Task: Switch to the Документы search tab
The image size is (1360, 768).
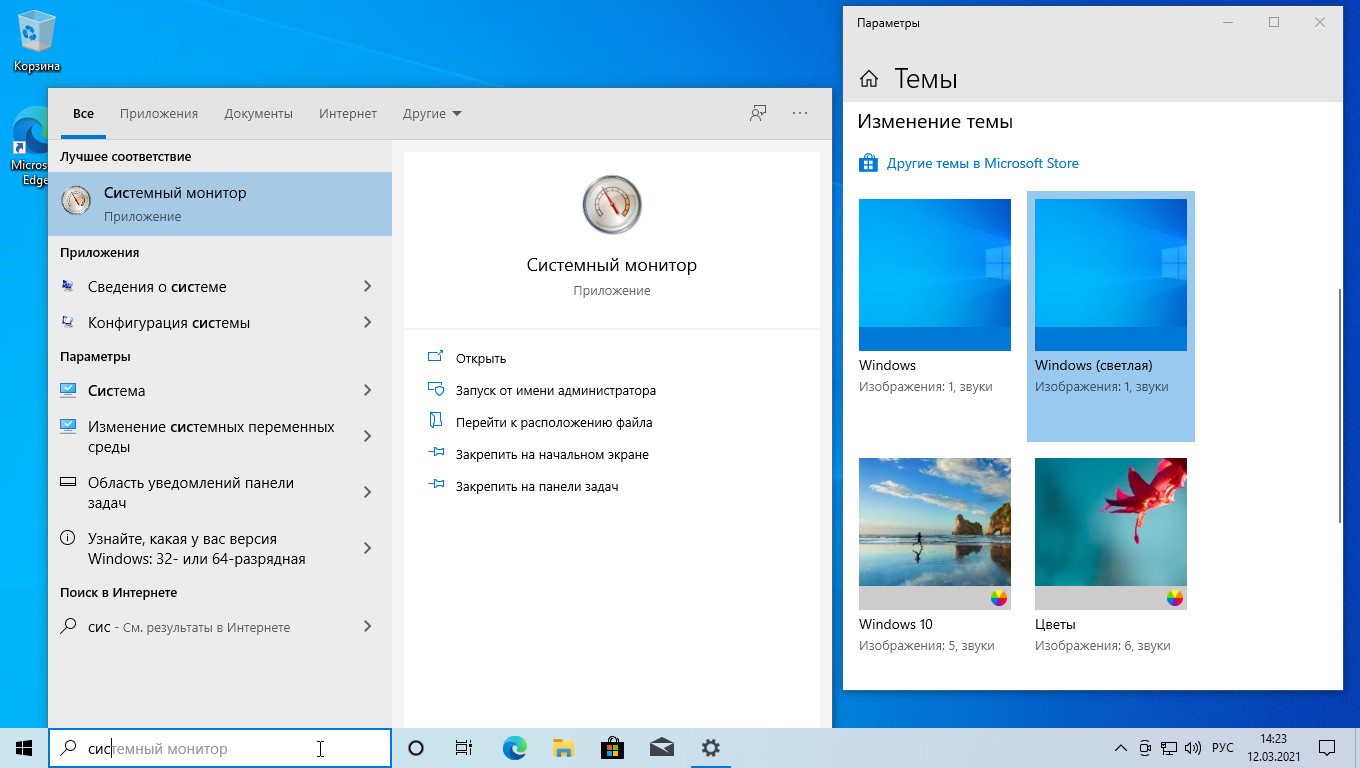Action: click(258, 114)
